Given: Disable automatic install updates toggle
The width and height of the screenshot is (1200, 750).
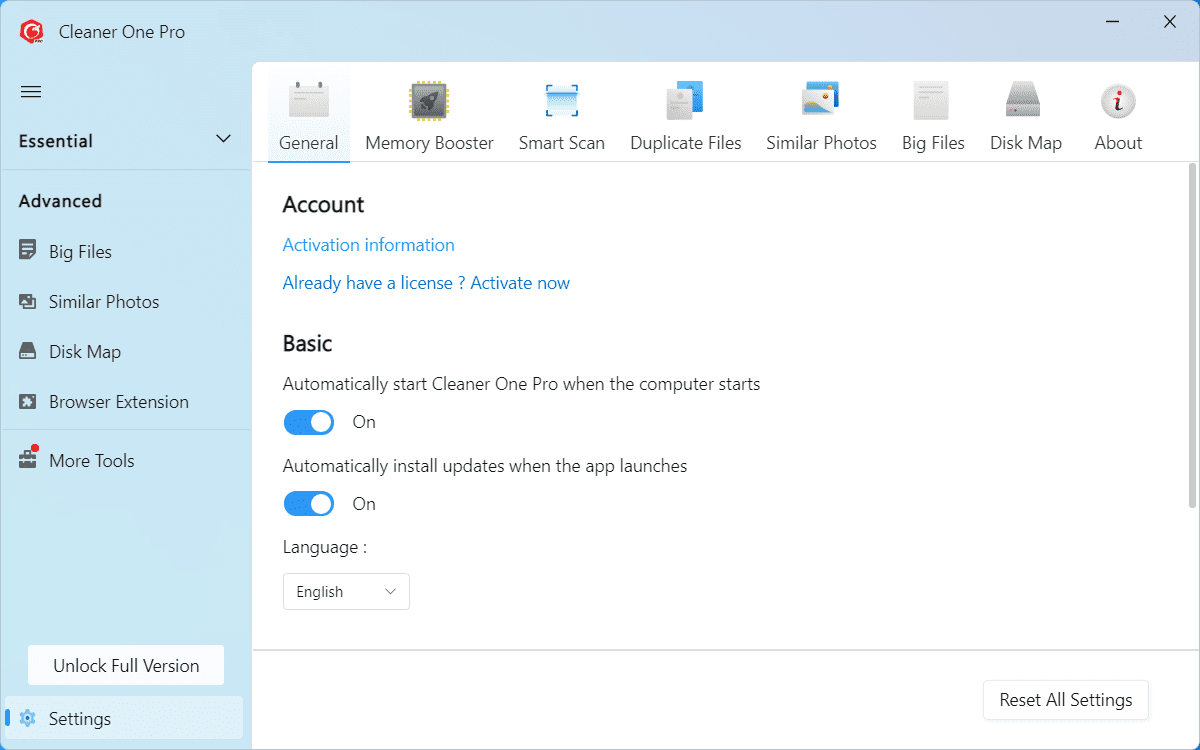Looking at the screenshot, I should [309, 504].
